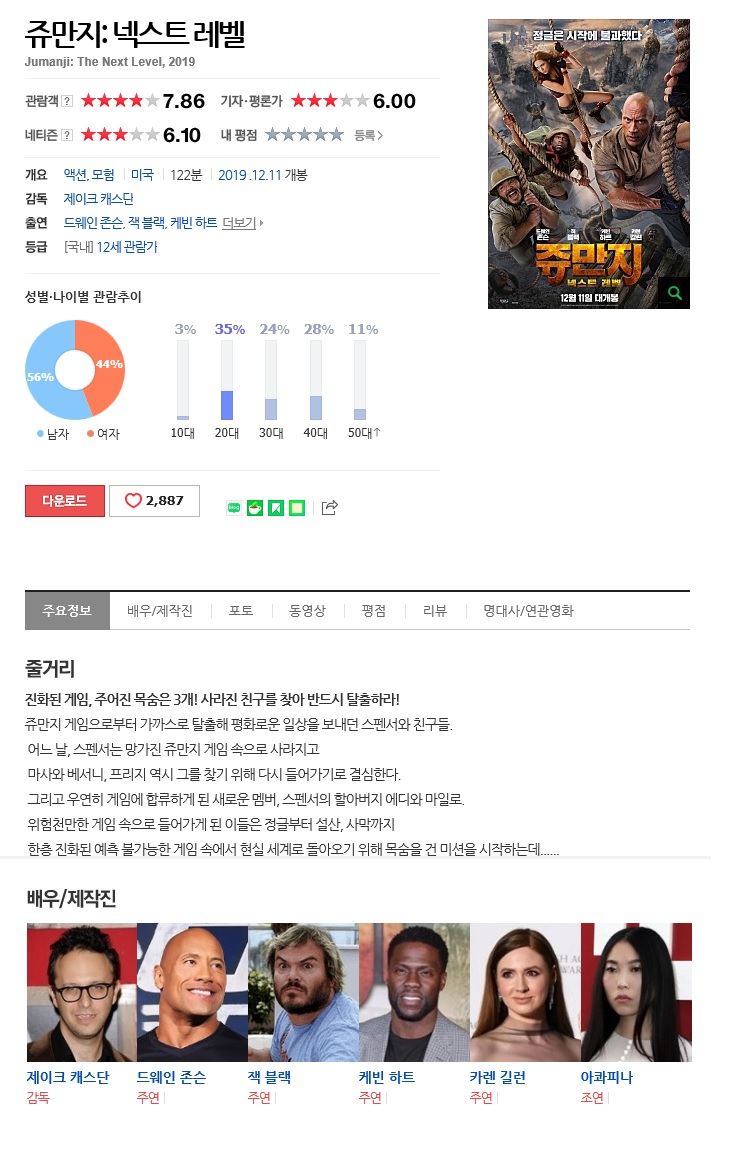The height and width of the screenshot is (1168, 746).
Task: Open the 등록 rating registration arrow
Action: [x=369, y=135]
